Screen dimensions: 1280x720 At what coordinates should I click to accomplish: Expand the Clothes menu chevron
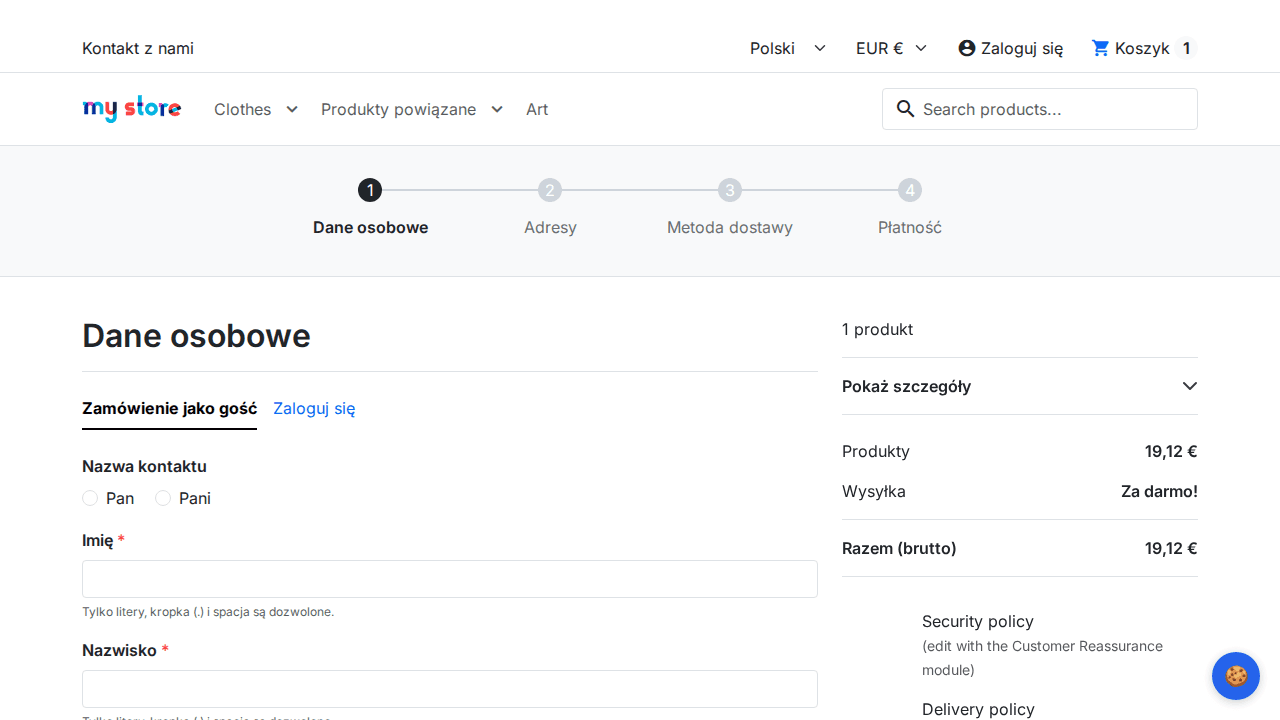(292, 109)
